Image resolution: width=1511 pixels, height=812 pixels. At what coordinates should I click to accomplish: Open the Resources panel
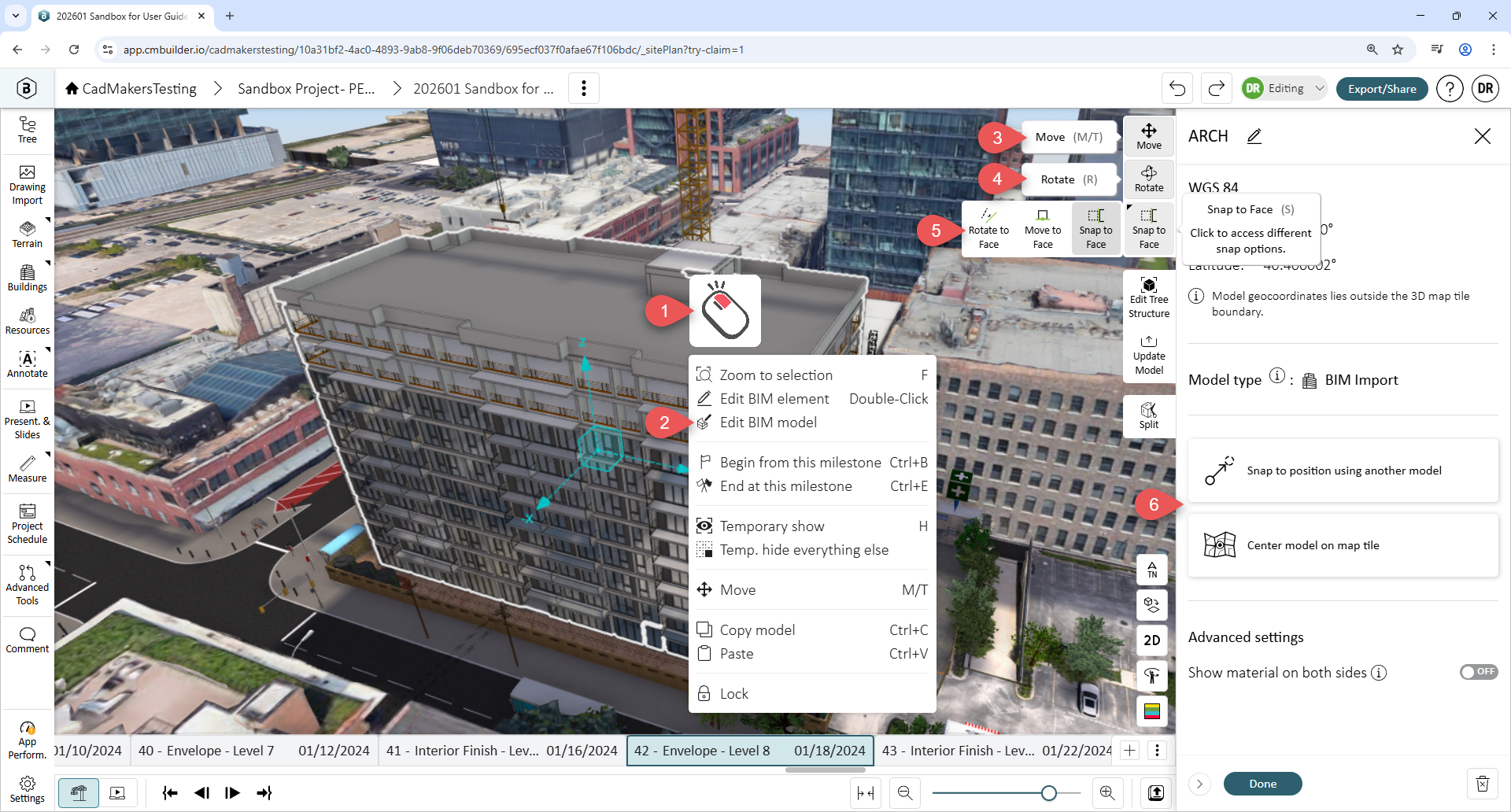tap(28, 321)
